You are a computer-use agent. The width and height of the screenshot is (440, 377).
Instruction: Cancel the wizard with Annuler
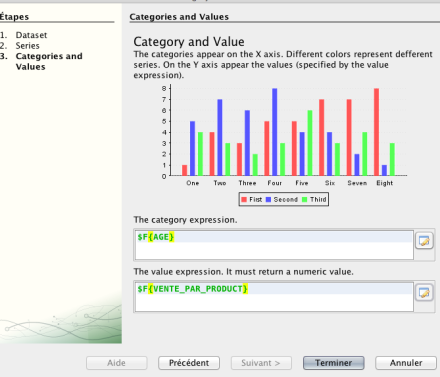coord(406,363)
